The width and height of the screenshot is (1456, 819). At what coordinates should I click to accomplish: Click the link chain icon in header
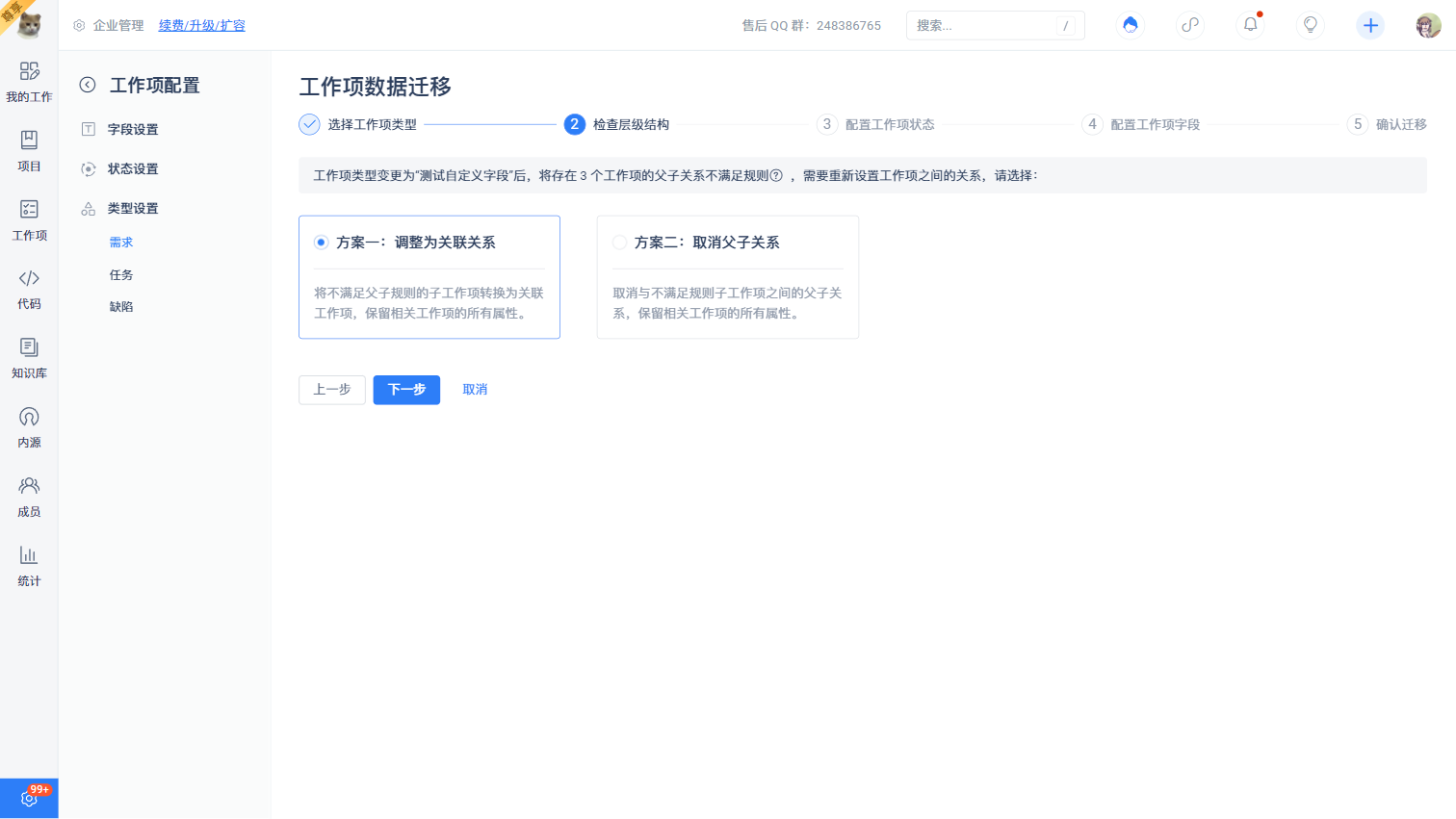click(x=1190, y=25)
